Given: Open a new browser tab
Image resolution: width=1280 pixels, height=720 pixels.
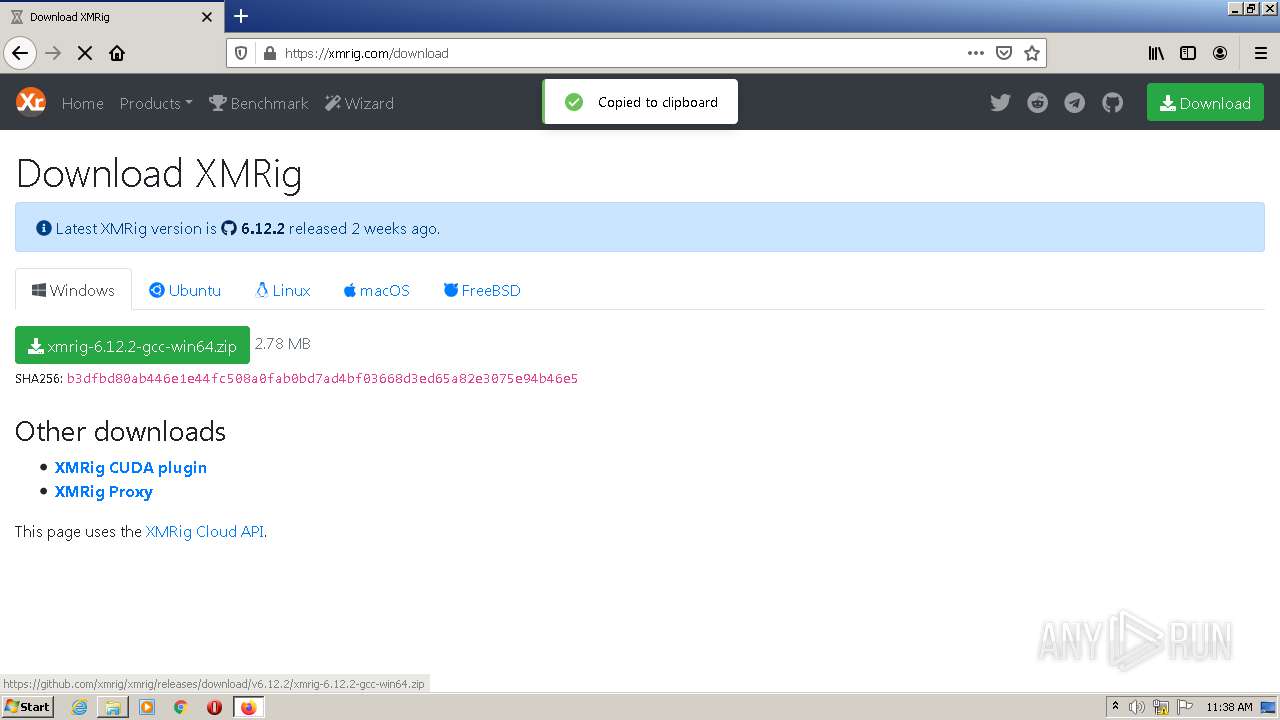Looking at the screenshot, I should click(241, 16).
